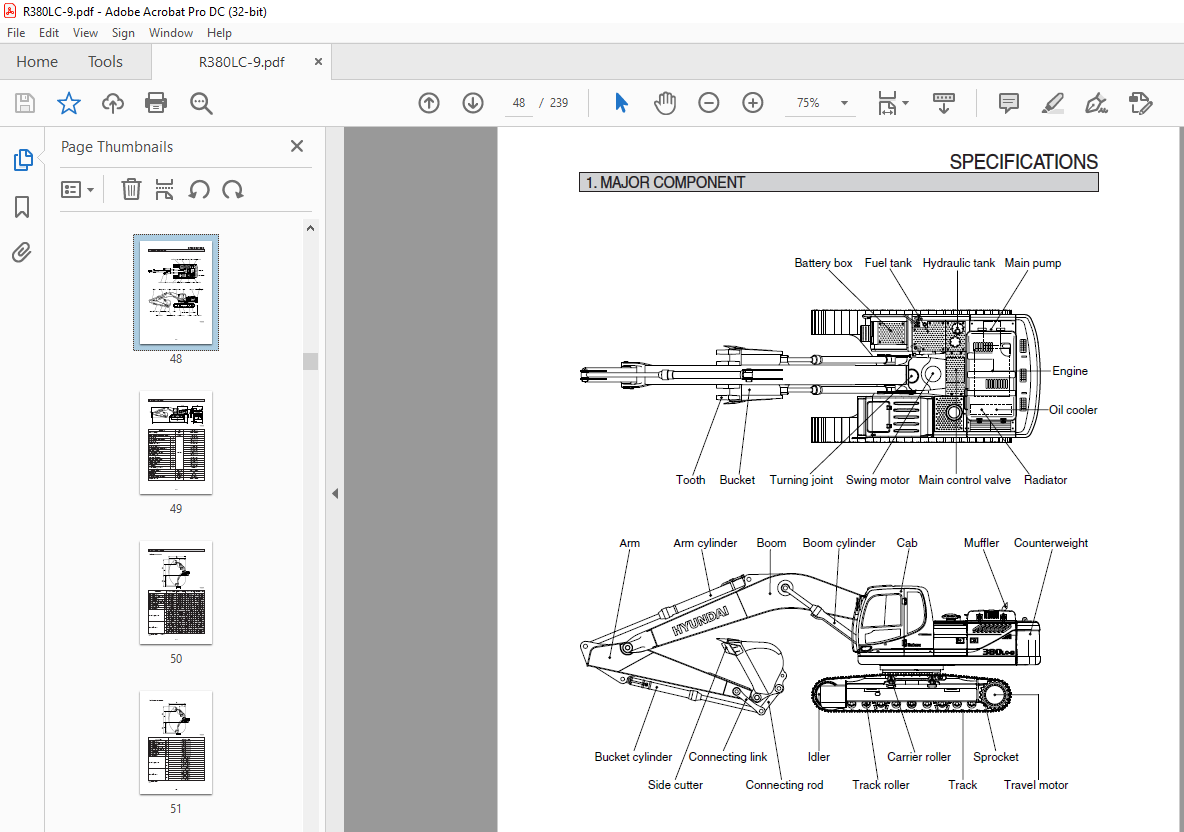This screenshot has width=1184, height=832.
Task: Select the R380LC-9.pdf document tab
Action: click(x=242, y=62)
